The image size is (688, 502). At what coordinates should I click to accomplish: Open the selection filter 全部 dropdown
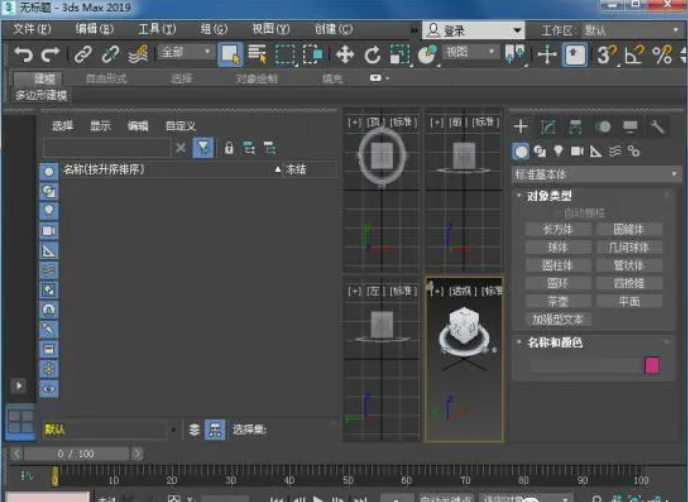[186, 52]
